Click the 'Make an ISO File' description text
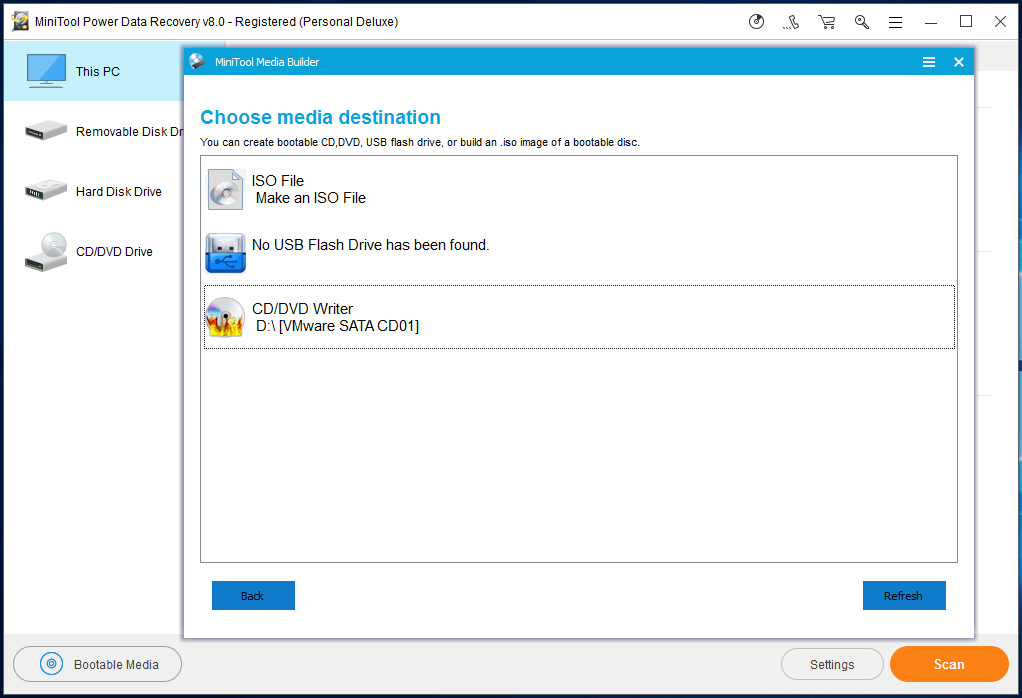1022x698 pixels. pyautogui.click(x=310, y=198)
